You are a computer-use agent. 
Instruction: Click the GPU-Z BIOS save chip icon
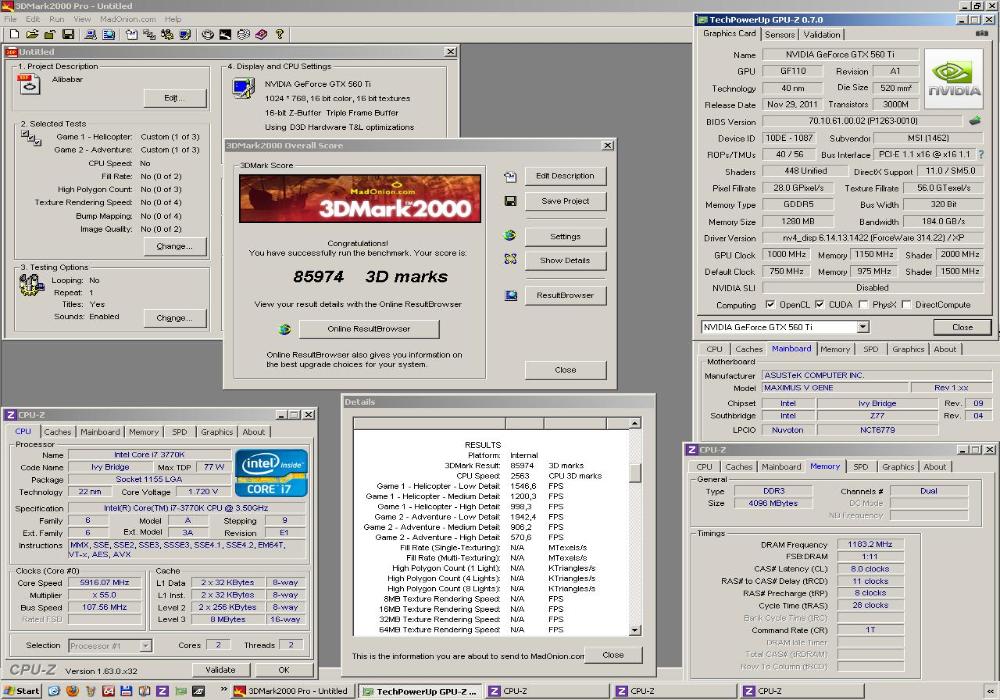coord(975,120)
